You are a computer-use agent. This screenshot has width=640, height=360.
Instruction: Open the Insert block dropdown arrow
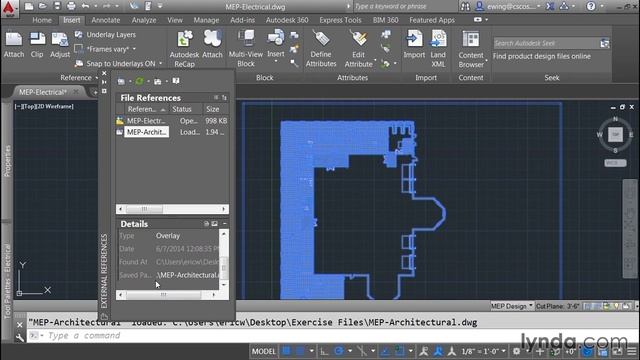tap(276, 61)
